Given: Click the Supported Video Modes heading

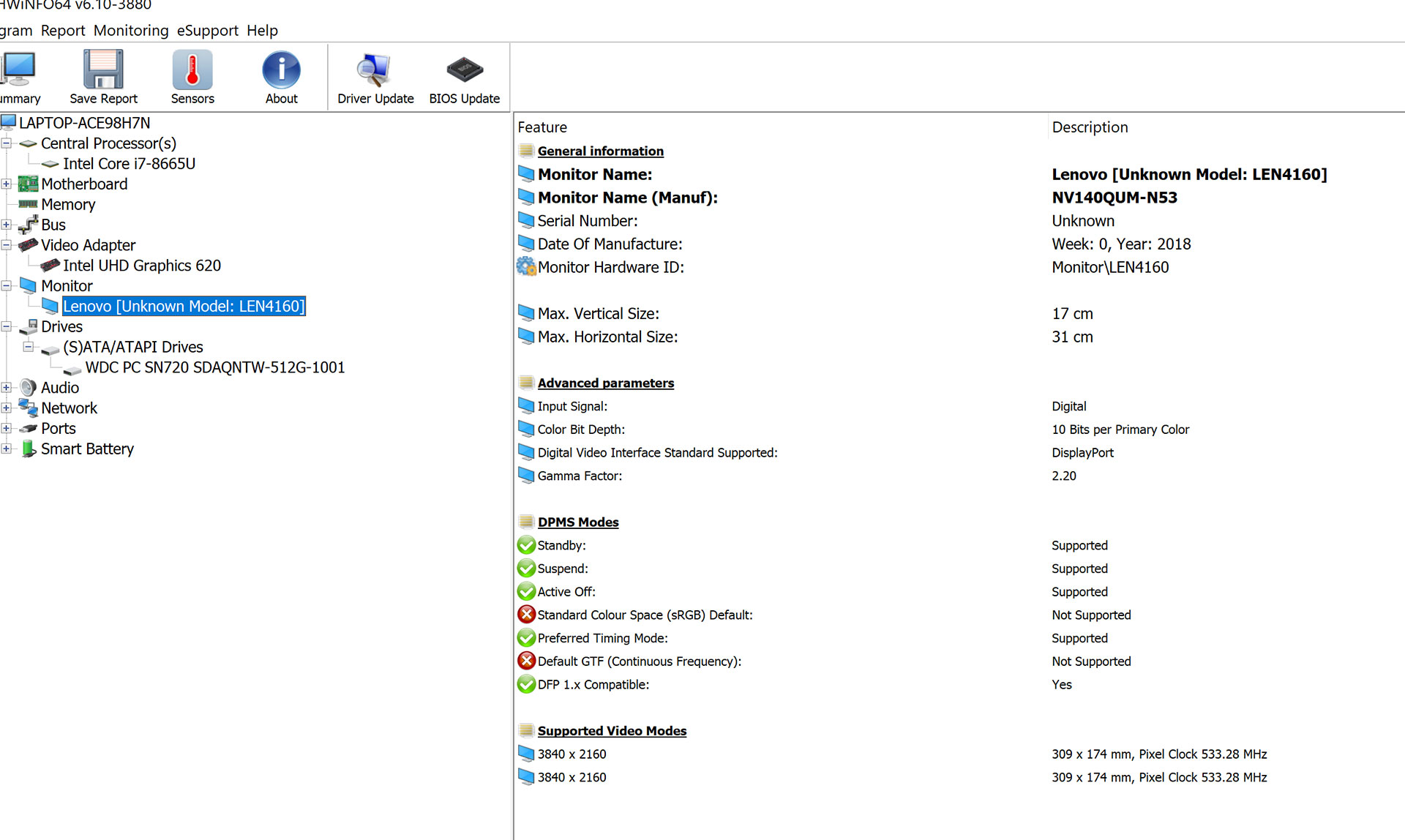Looking at the screenshot, I should tap(612, 730).
